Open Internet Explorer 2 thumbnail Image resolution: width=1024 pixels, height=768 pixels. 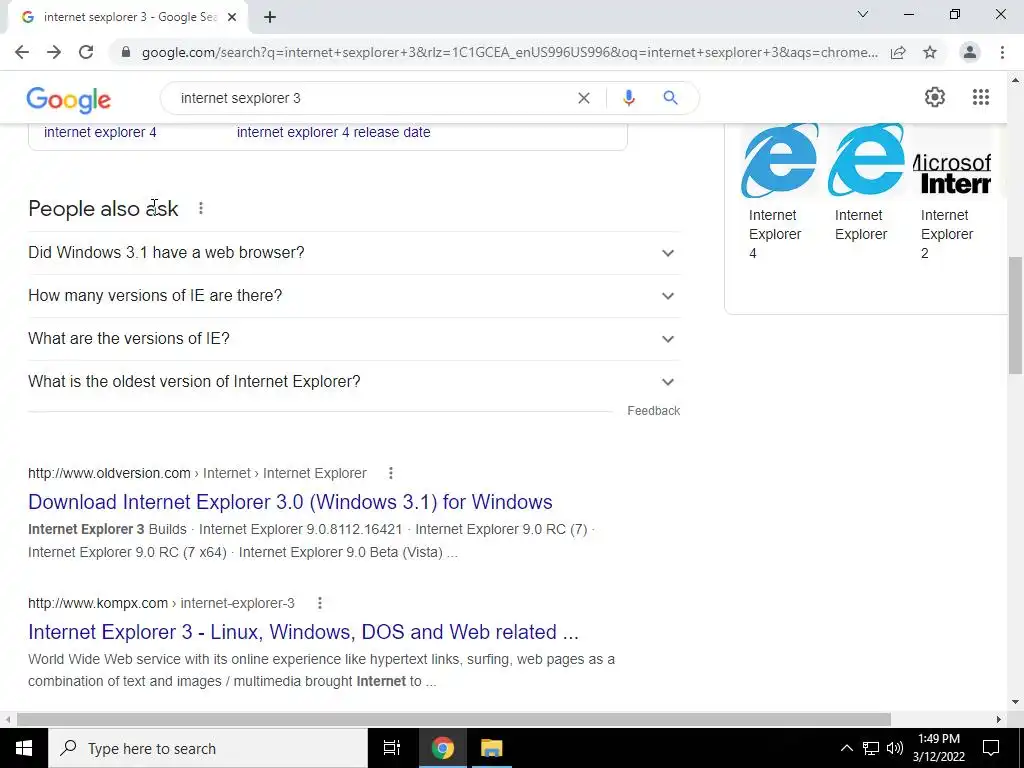952,160
